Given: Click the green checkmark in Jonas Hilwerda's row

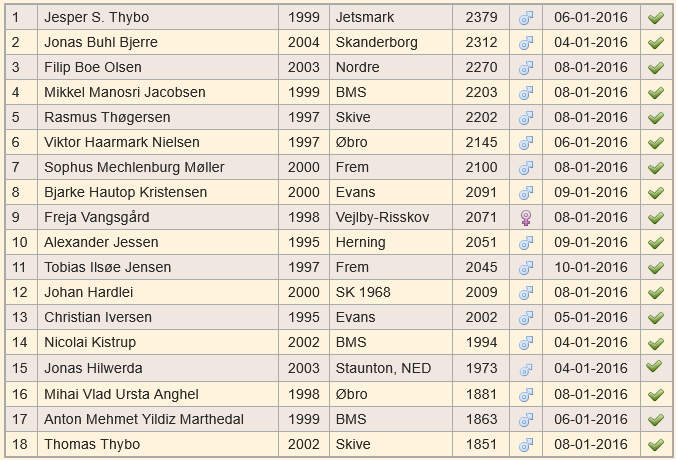Looking at the screenshot, I should click(x=654, y=366).
